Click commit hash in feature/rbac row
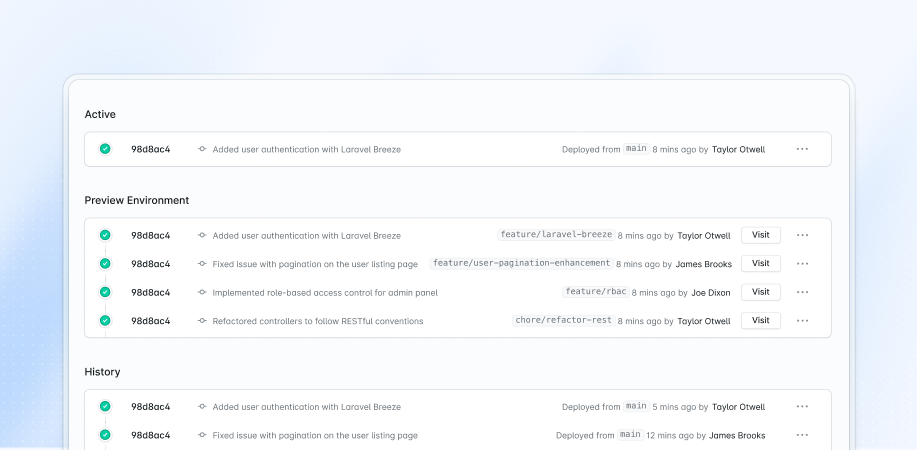 click(x=150, y=292)
